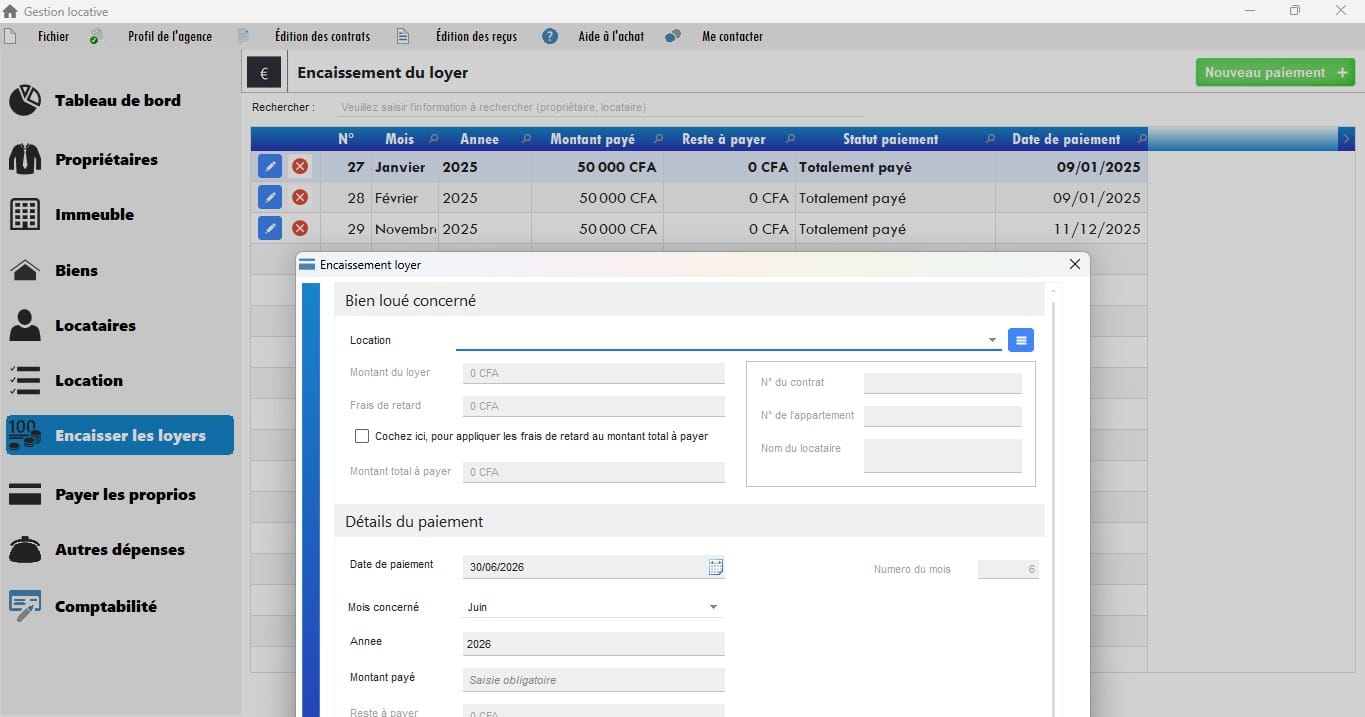Open the Fichier menu

pyautogui.click(x=53, y=36)
